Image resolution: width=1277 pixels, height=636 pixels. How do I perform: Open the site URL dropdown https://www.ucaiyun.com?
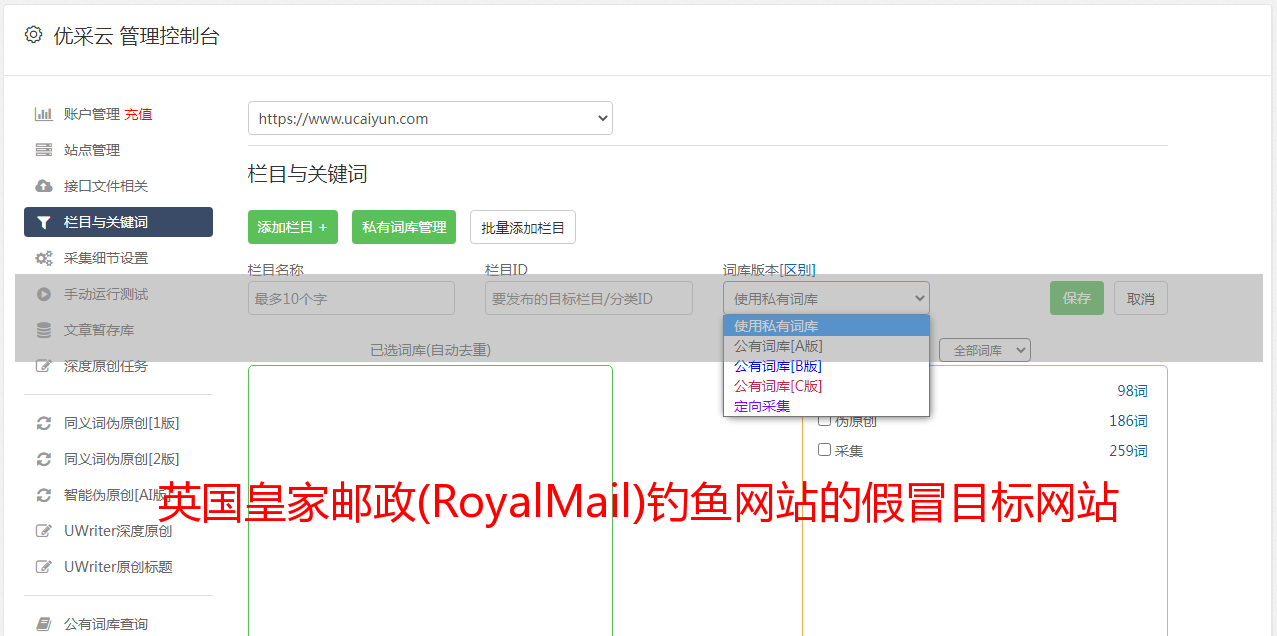pos(430,118)
